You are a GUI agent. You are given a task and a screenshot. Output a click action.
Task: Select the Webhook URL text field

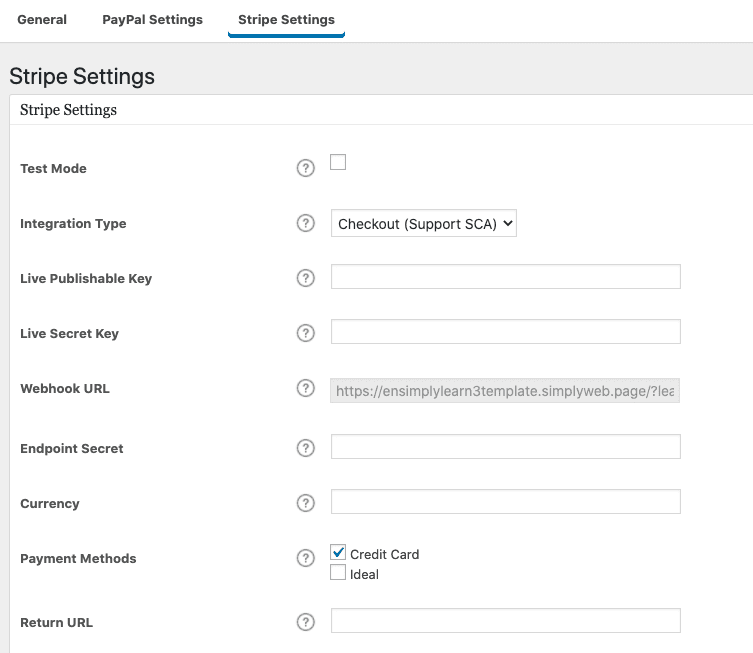click(x=505, y=392)
